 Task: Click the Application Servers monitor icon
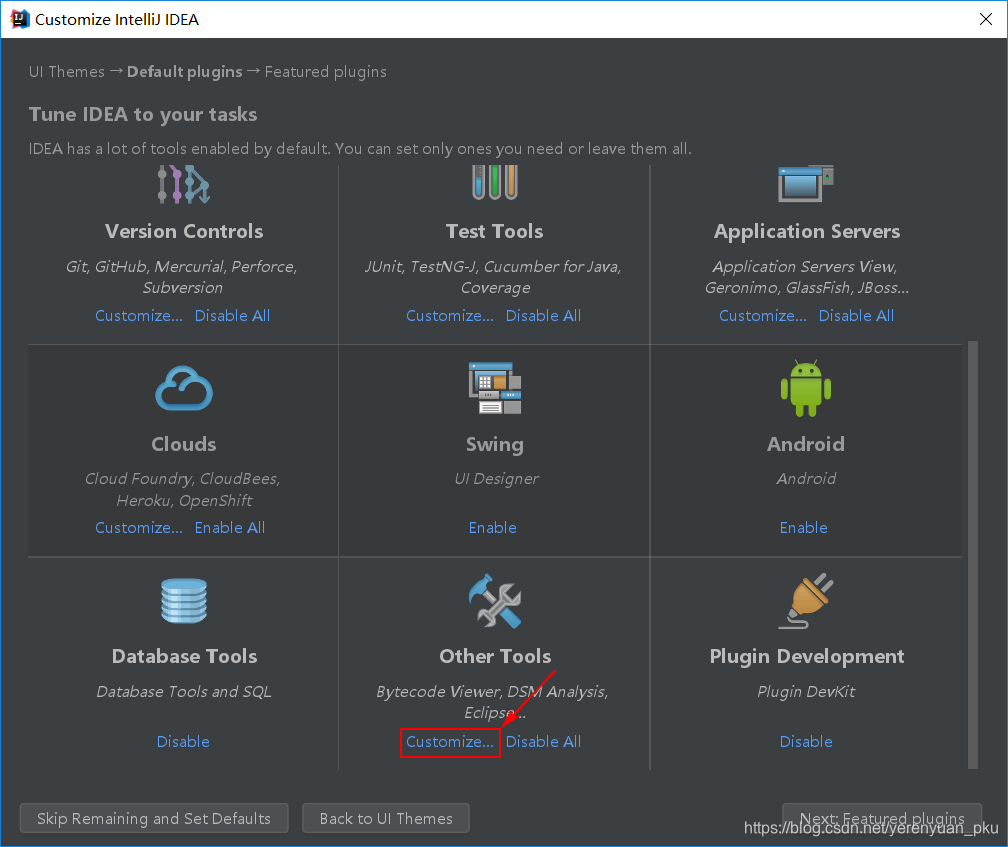click(806, 184)
